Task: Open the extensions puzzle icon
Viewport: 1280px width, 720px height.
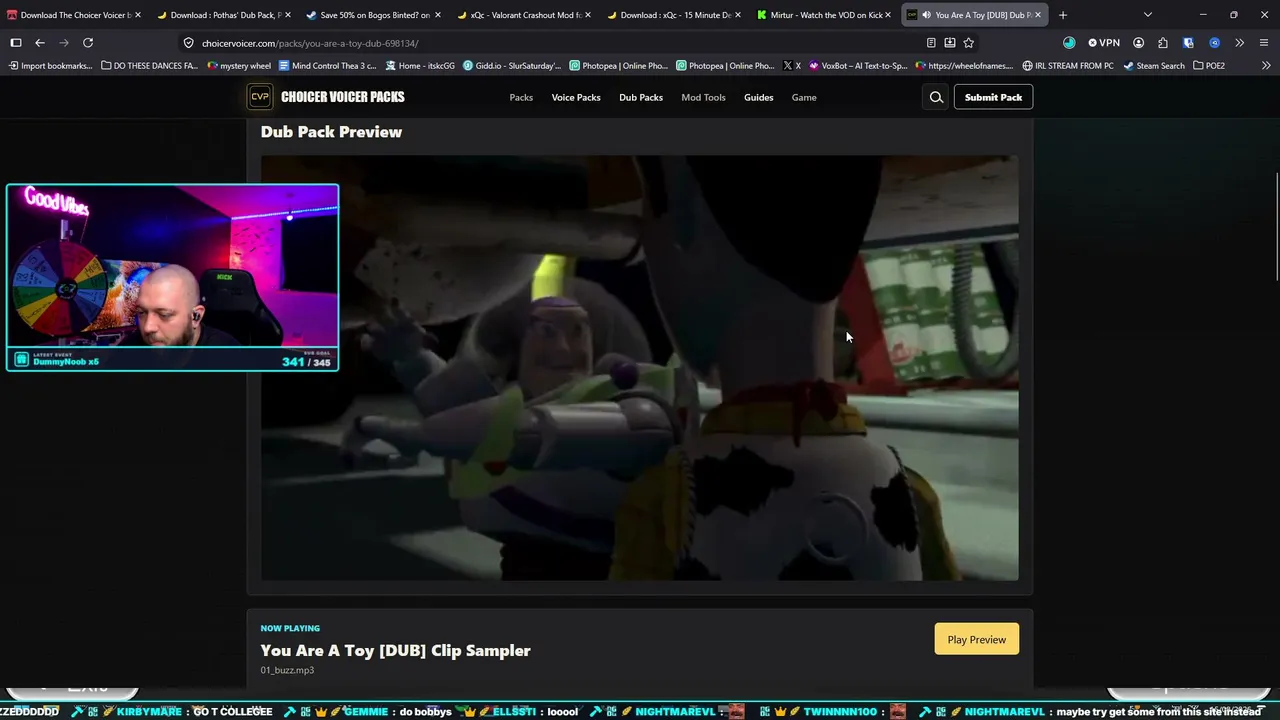Action: (1163, 43)
